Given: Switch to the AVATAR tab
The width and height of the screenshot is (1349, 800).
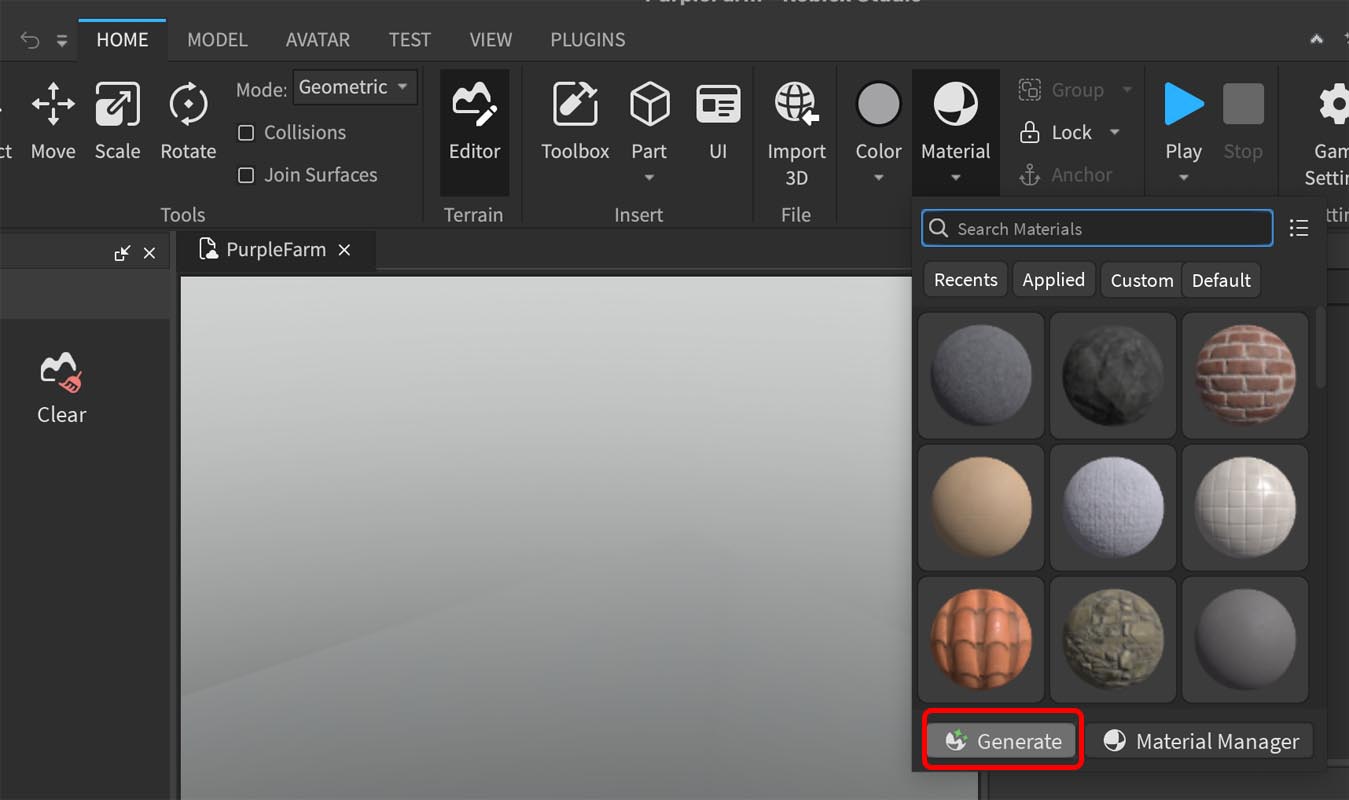Looking at the screenshot, I should click(318, 40).
